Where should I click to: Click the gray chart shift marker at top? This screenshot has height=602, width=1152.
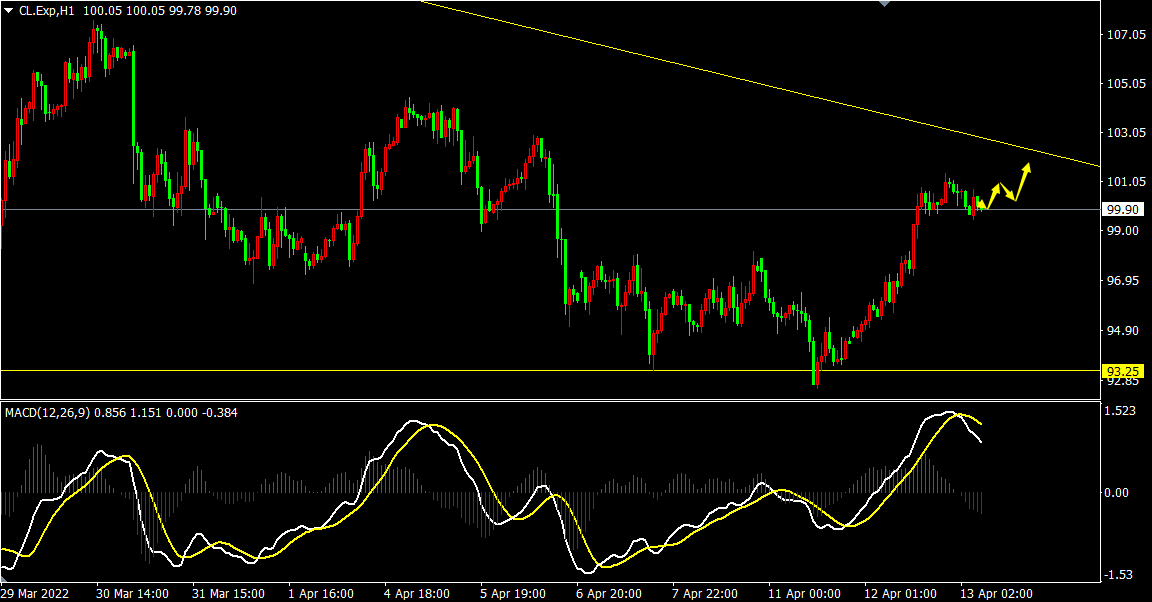coord(884,4)
